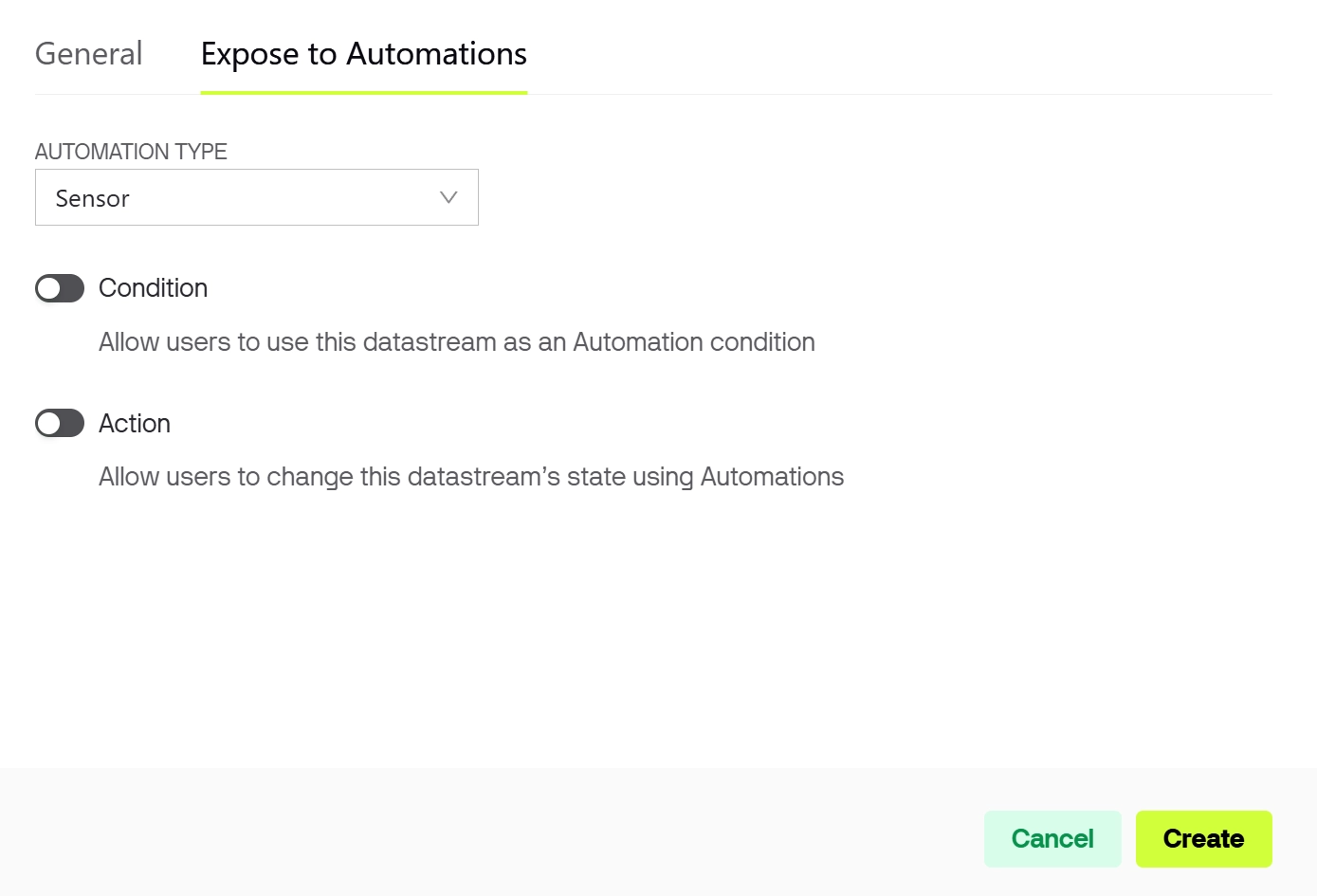Click the divider line right of the tabs
This screenshot has height=896, width=1317.
(x=901, y=94)
